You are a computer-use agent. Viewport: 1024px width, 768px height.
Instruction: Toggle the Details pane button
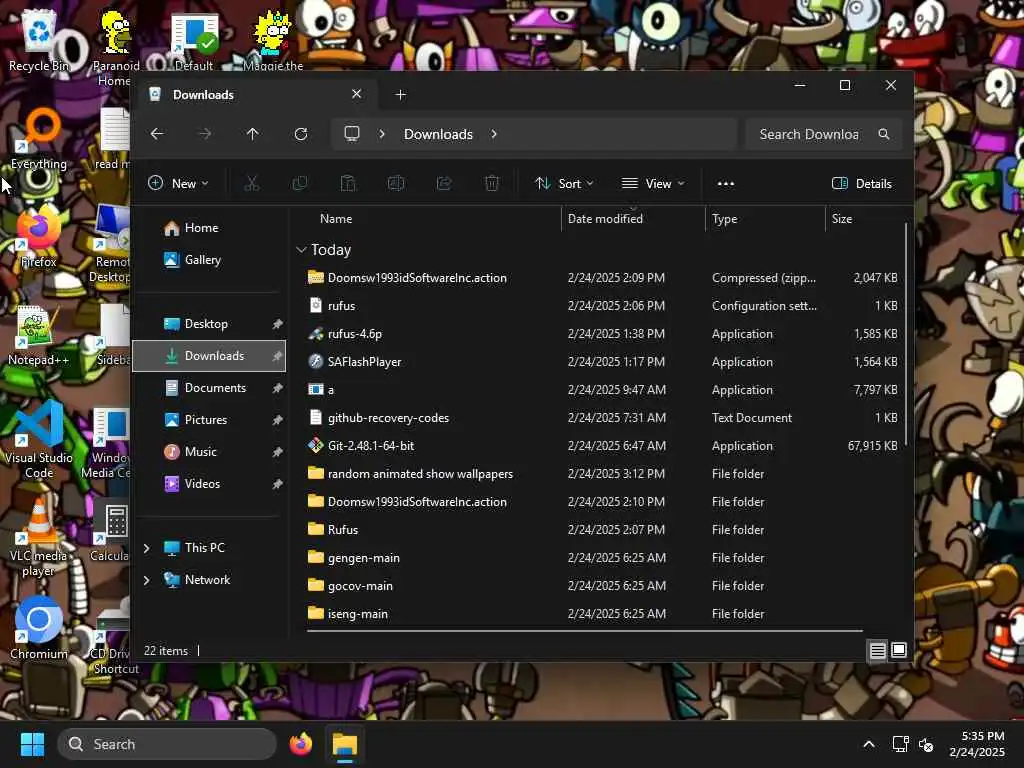pyautogui.click(x=862, y=184)
